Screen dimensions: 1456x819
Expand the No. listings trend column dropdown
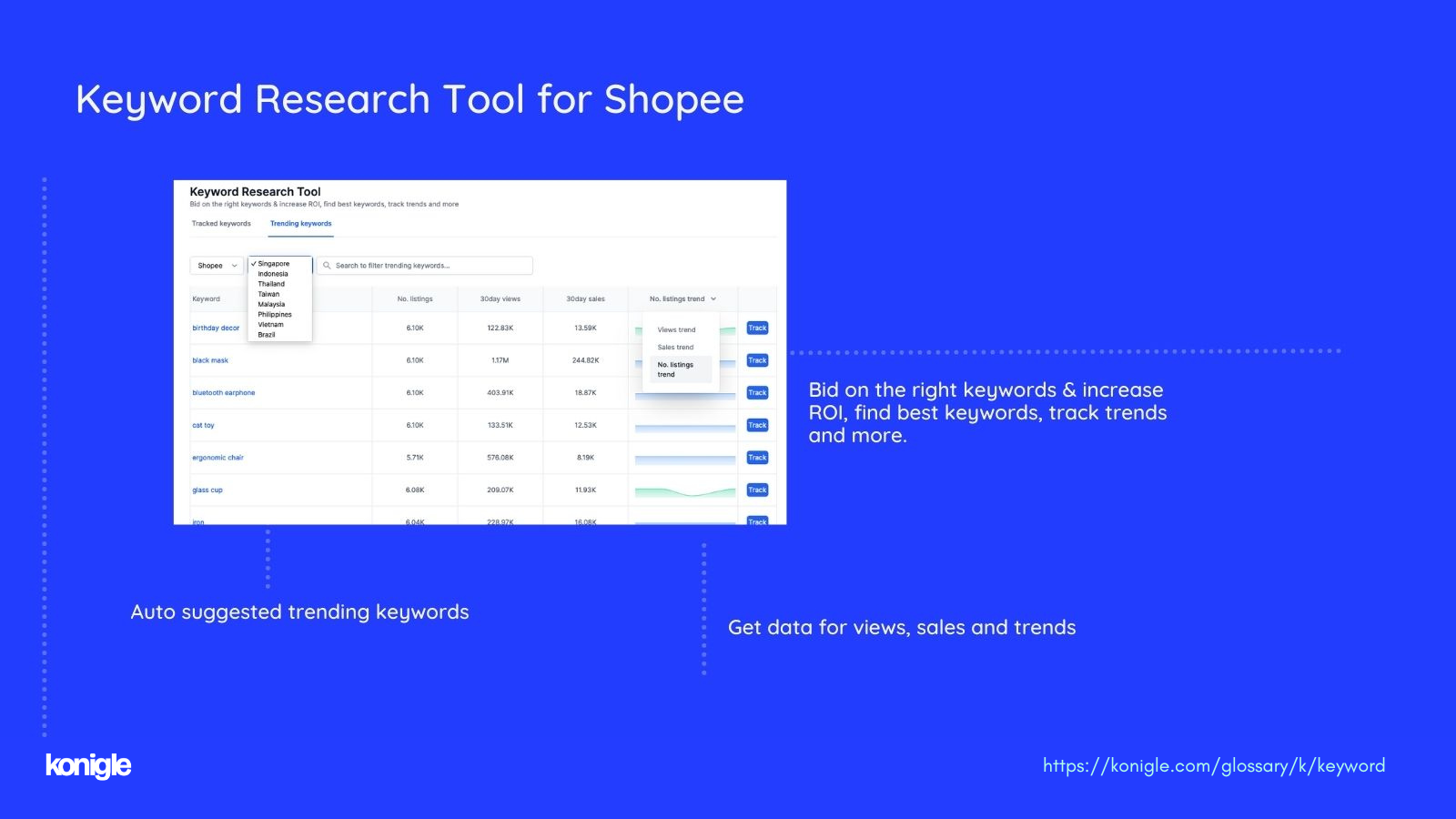(682, 298)
